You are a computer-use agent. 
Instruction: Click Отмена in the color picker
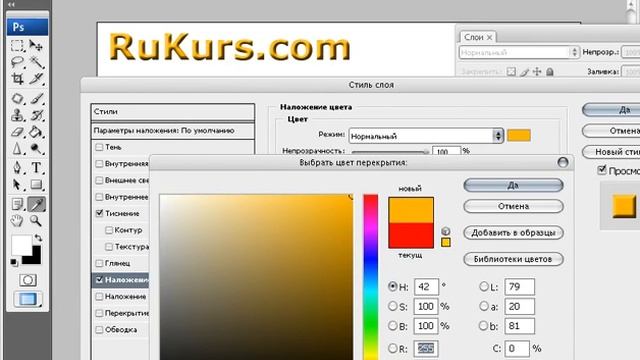(513, 206)
